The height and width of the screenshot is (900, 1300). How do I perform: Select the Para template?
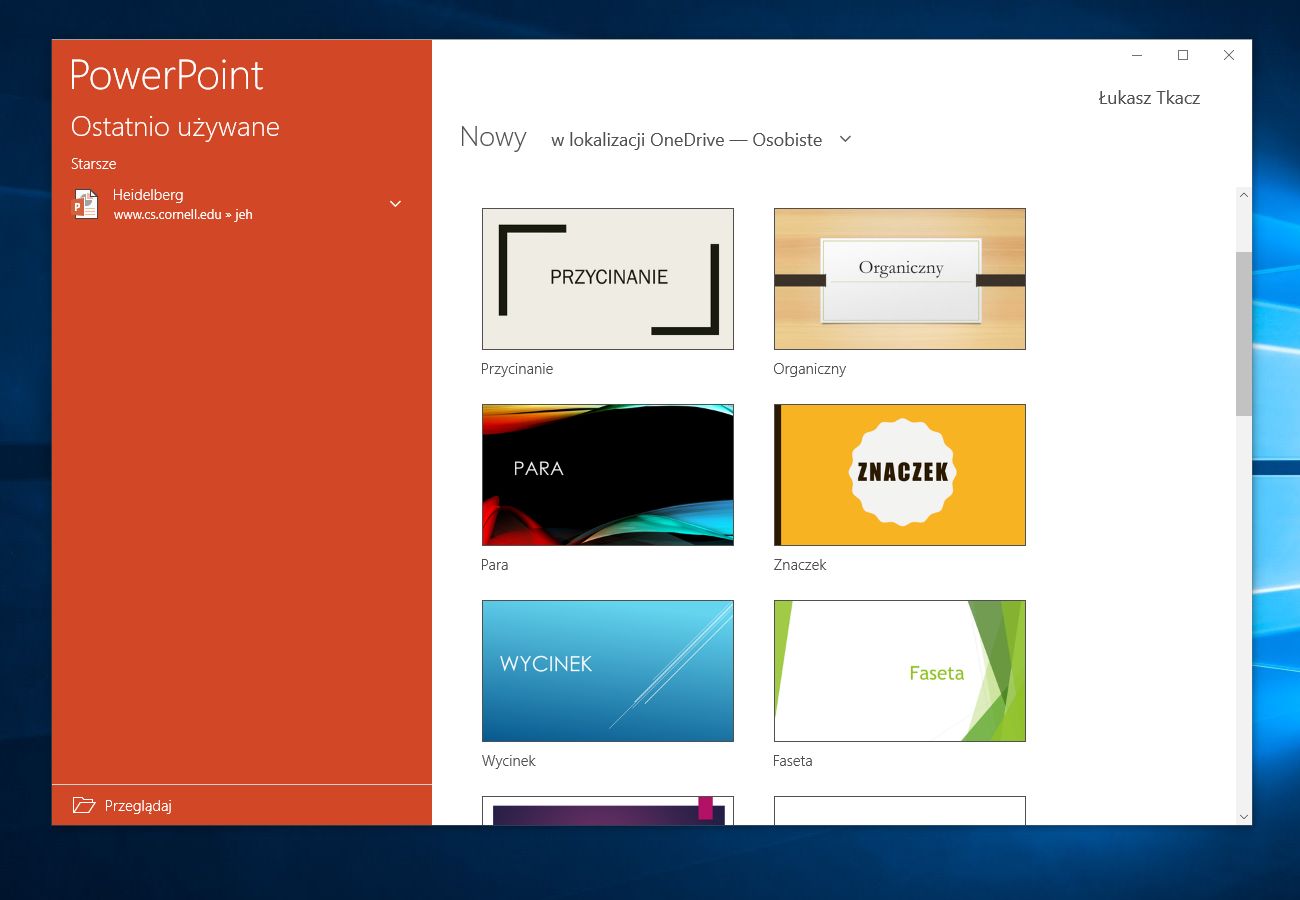607,474
